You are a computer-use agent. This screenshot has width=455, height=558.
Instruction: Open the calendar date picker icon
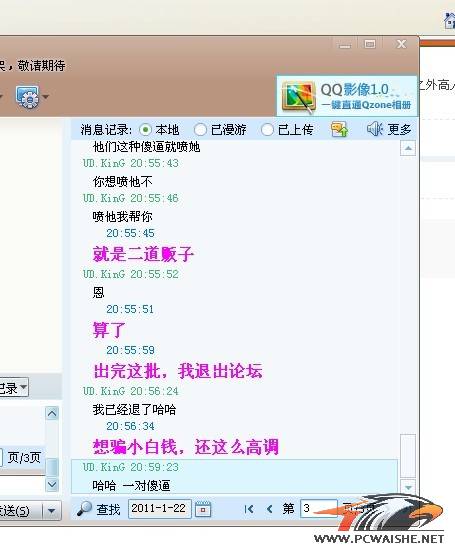click(203, 509)
